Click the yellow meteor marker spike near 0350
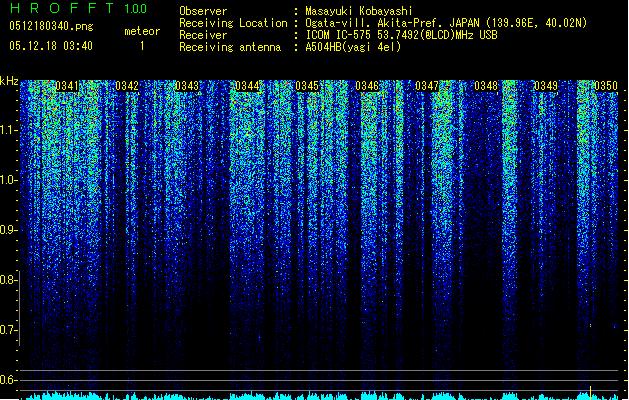The image size is (629, 400). (x=590, y=392)
